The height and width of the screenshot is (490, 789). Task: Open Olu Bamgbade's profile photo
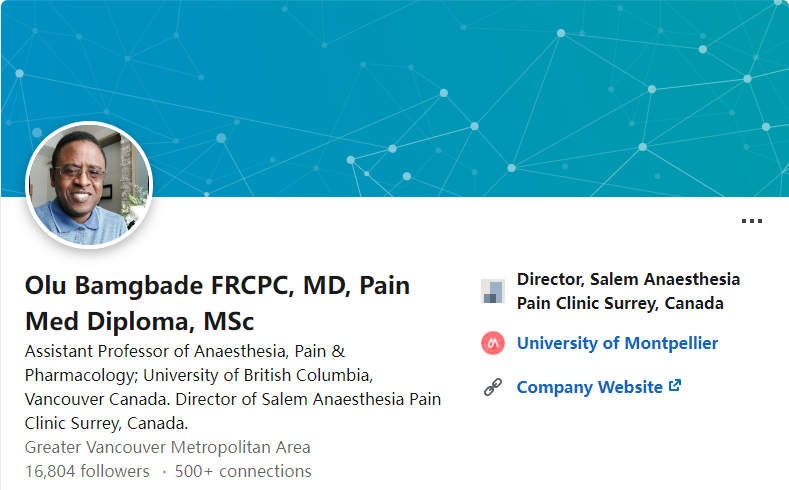[x=89, y=185]
